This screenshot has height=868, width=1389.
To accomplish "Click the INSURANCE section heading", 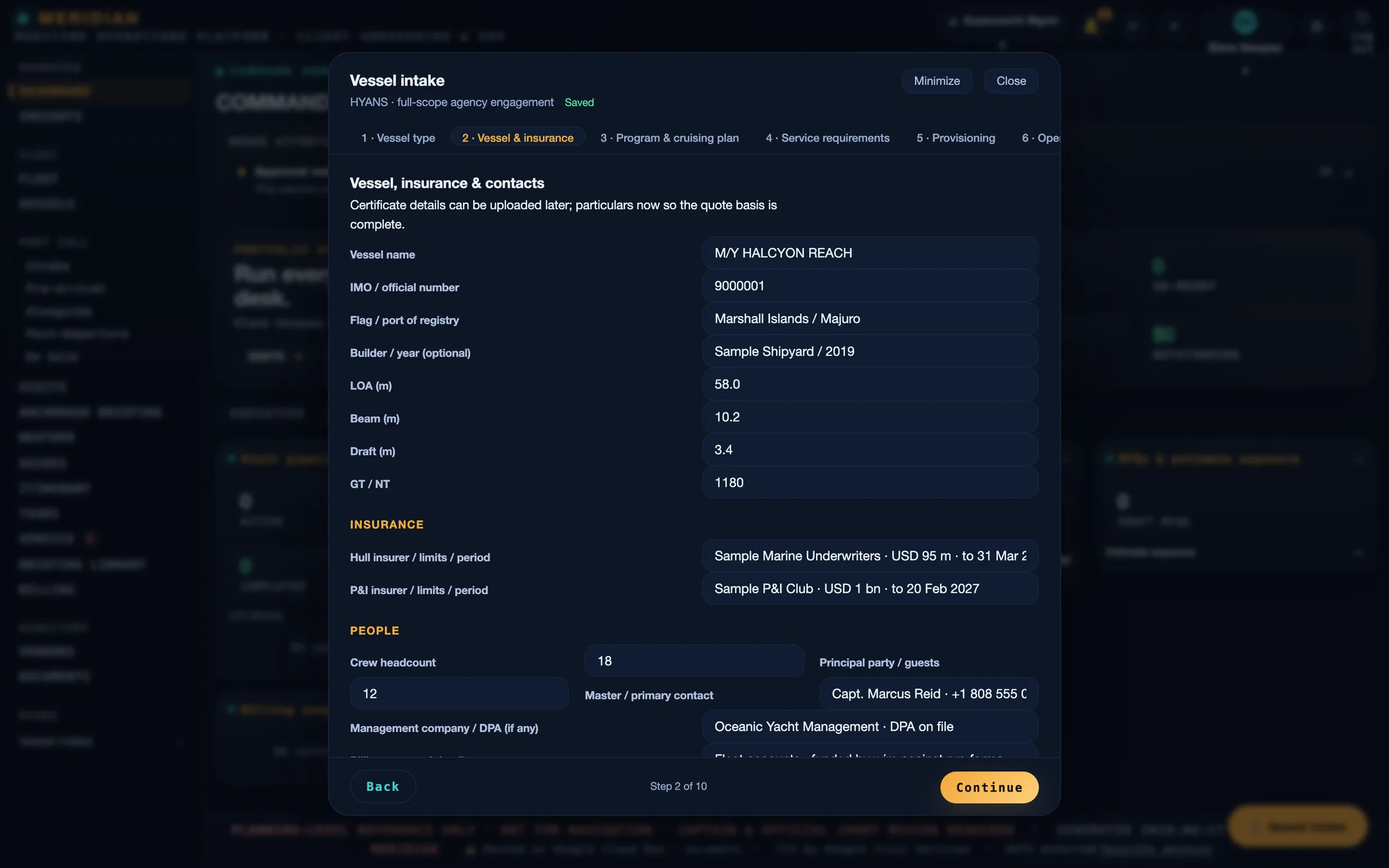I will 386,525.
